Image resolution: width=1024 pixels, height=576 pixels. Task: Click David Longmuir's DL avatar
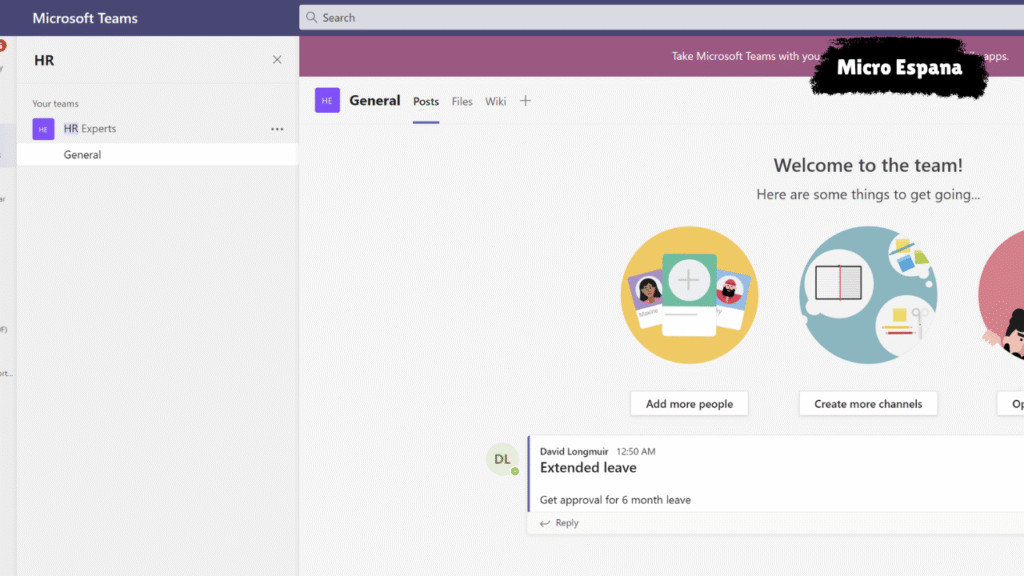pyautogui.click(x=502, y=459)
